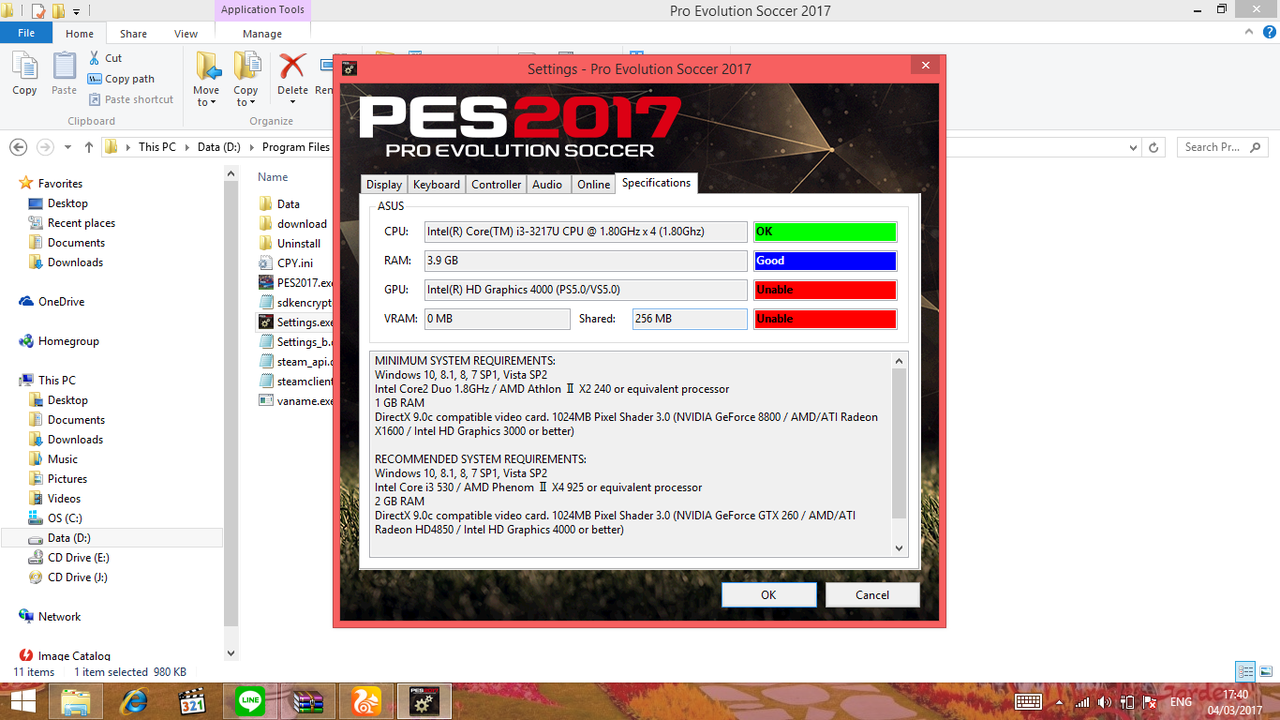Click Cut in the Clipboard group

pos(105,58)
